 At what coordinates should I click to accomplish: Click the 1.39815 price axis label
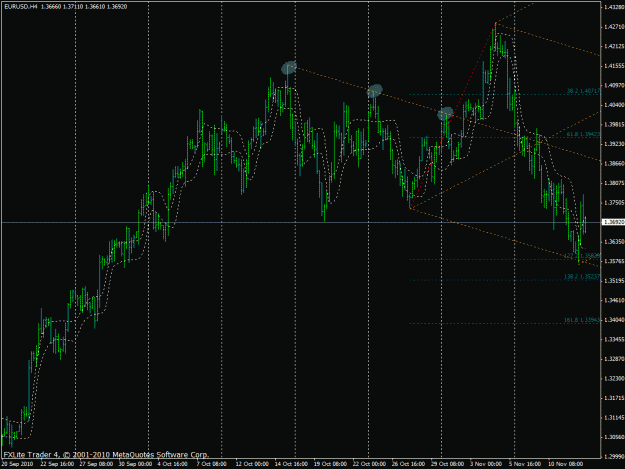click(x=614, y=124)
